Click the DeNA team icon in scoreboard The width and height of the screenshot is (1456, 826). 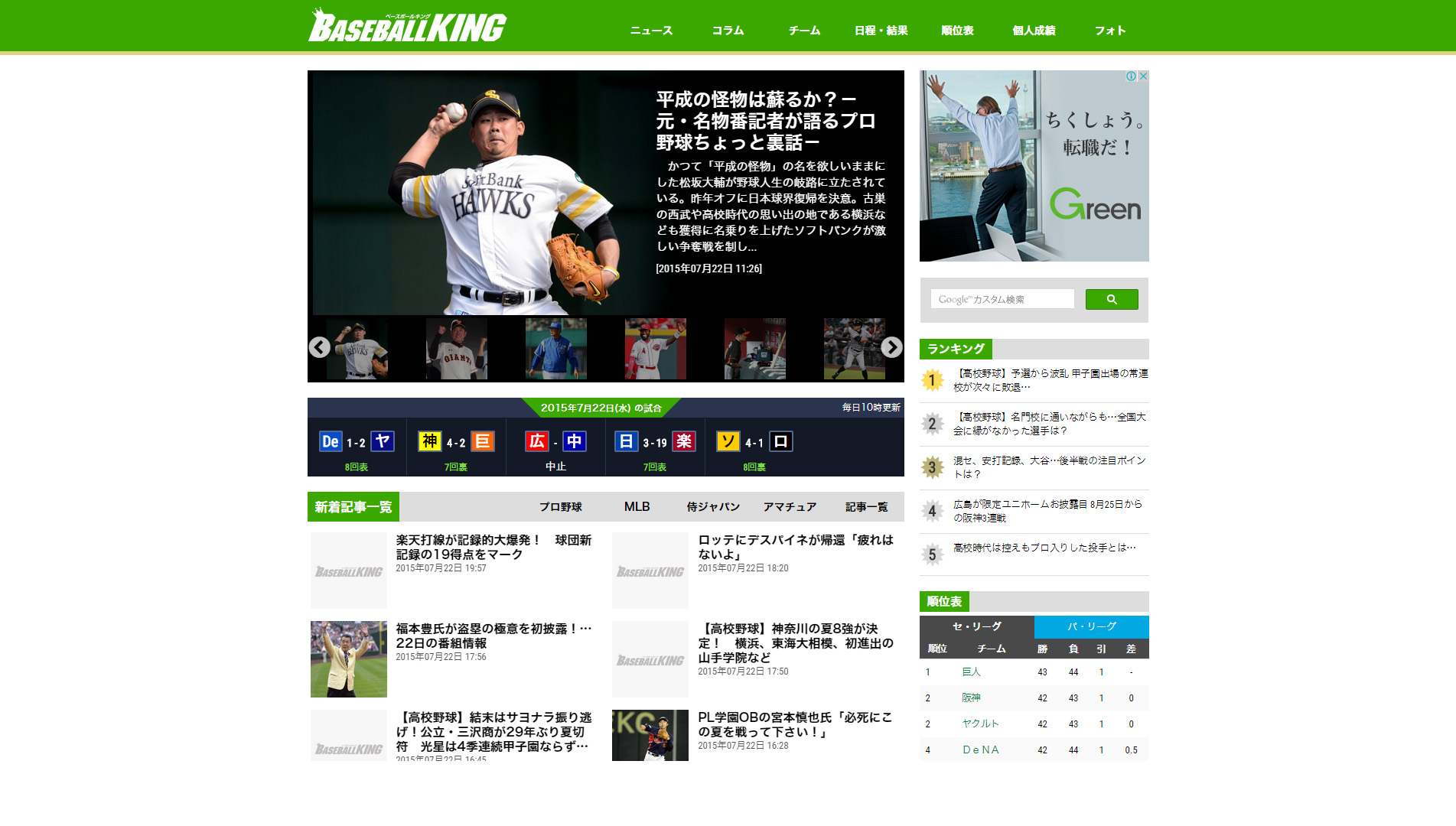pyautogui.click(x=330, y=441)
